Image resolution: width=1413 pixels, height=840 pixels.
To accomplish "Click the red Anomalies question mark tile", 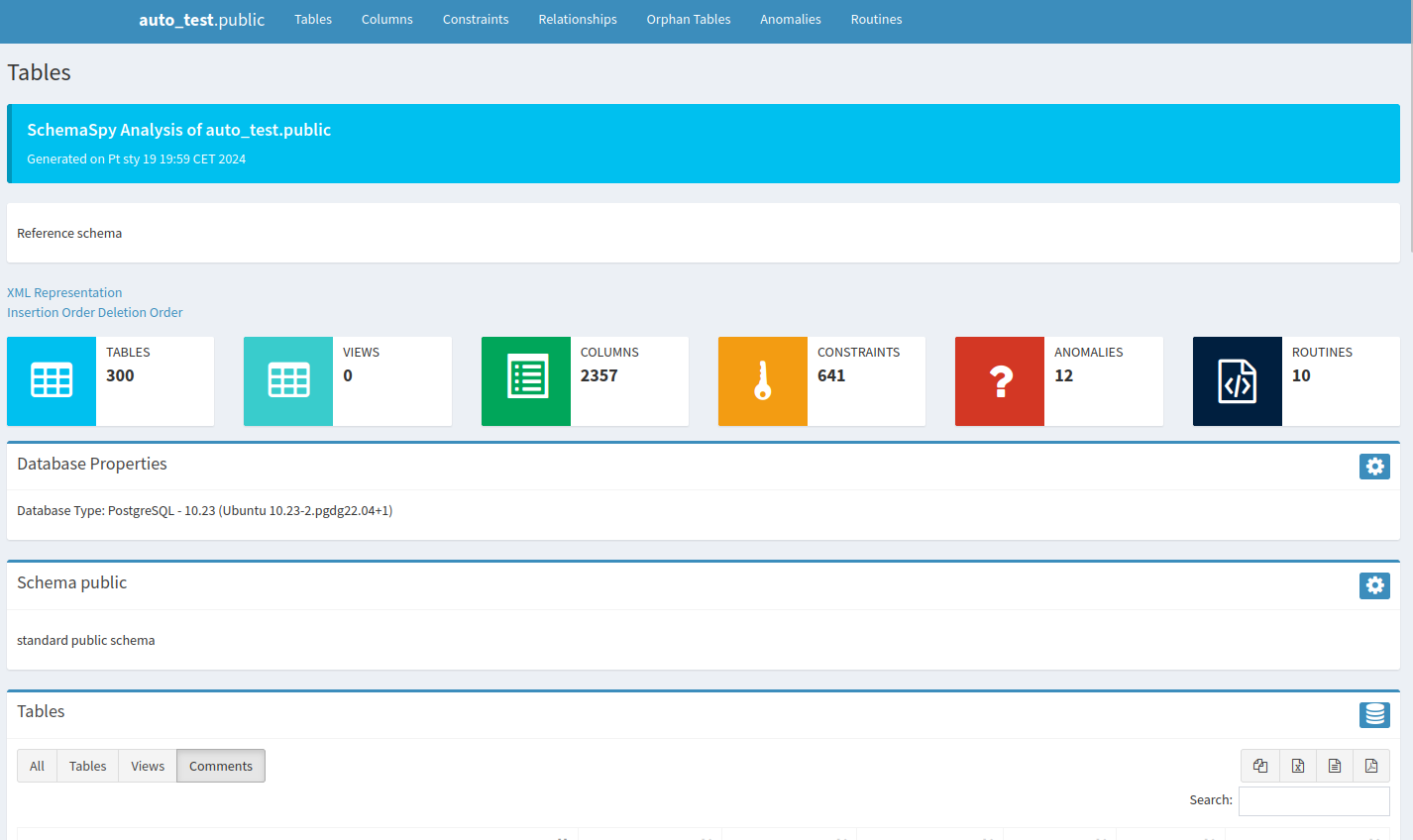I will pyautogui.click(x=999, y=381).
